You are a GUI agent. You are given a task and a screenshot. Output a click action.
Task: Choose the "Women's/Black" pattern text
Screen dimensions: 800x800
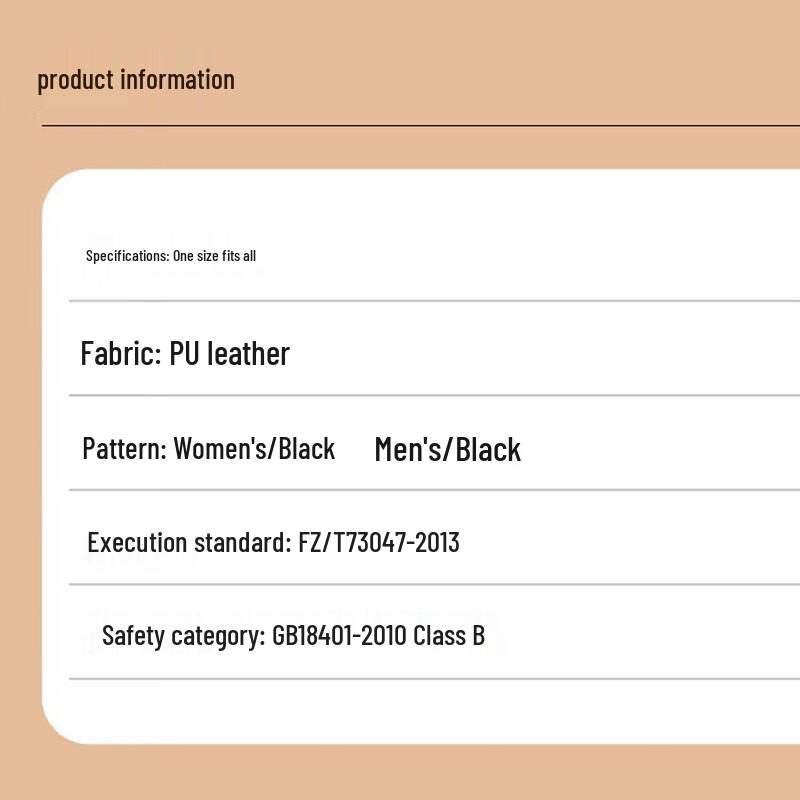254,448
